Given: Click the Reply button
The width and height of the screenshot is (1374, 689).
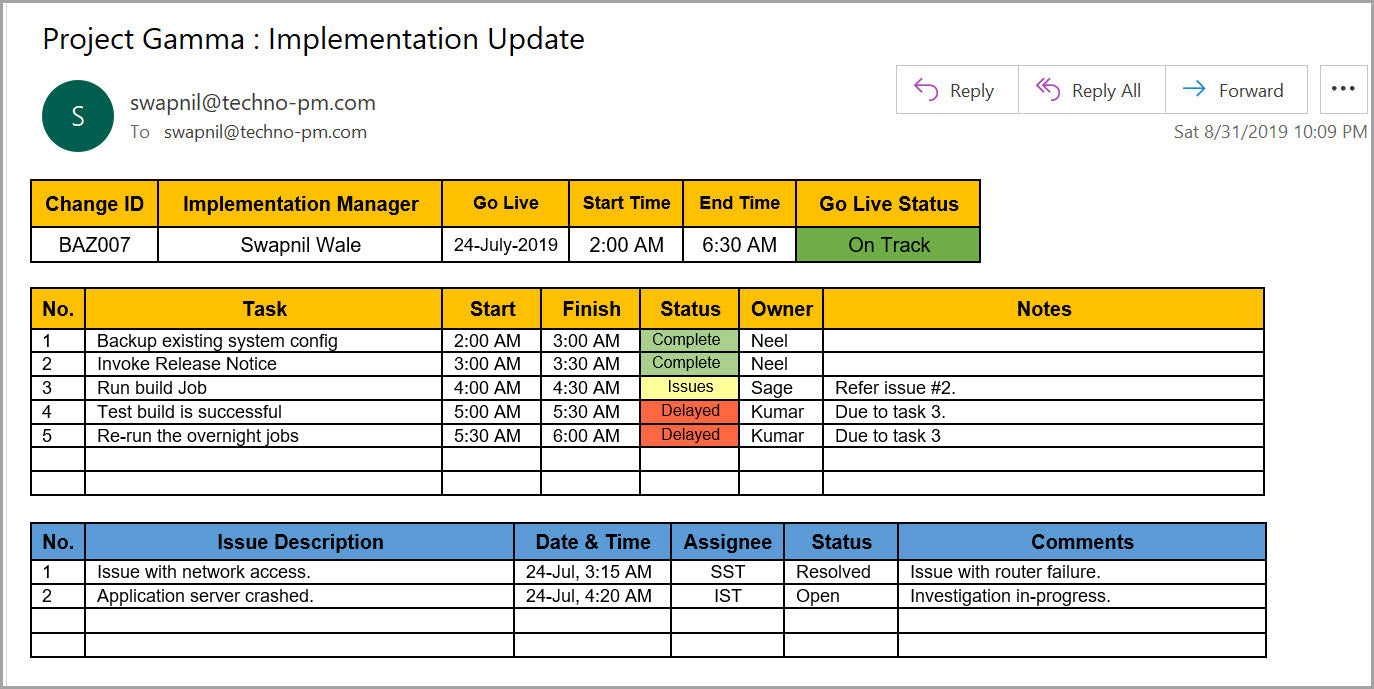Looking at the screenshot, I should tap(956, 89).
